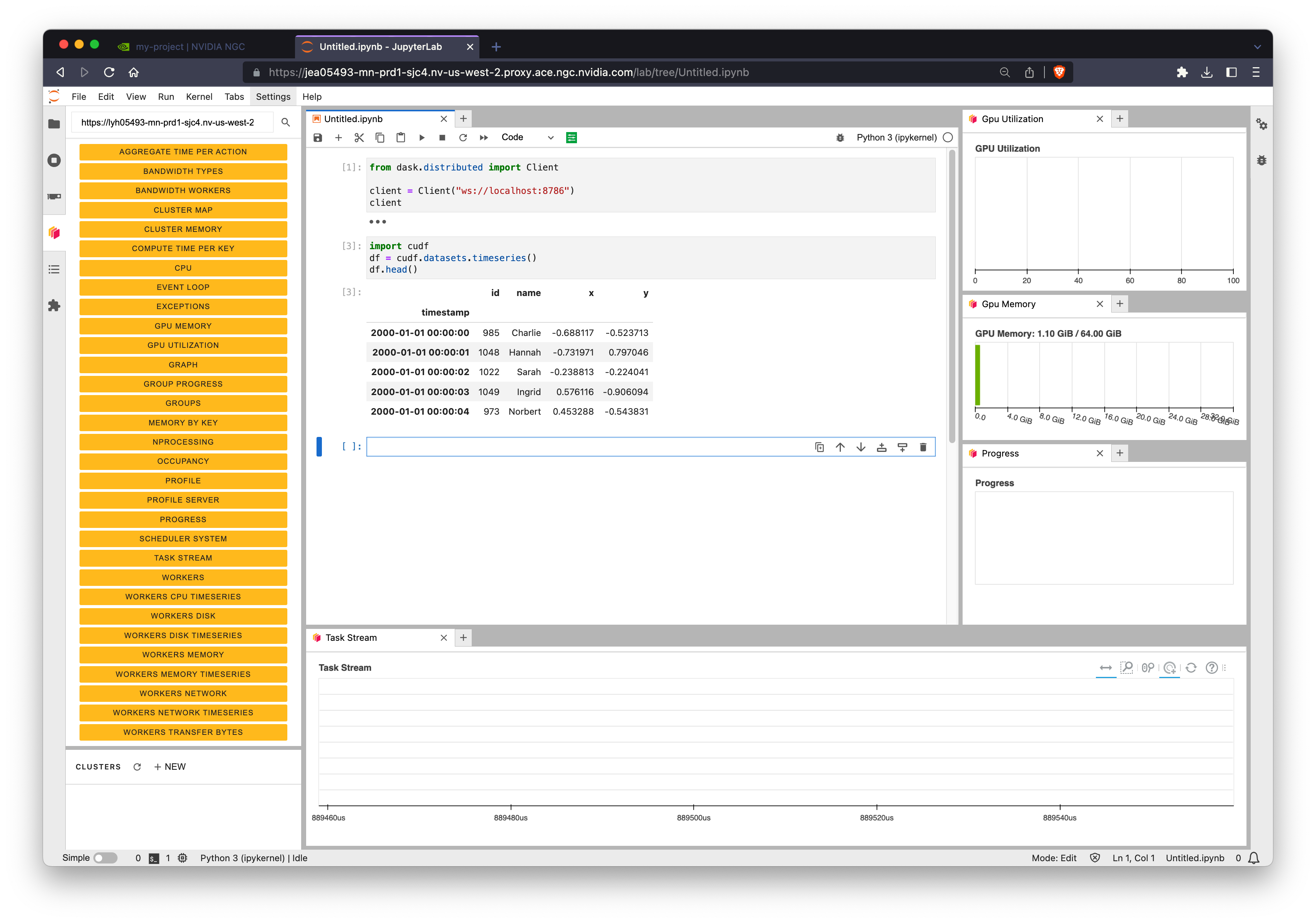Paste cell from clipboard icon

coord(401,137)
